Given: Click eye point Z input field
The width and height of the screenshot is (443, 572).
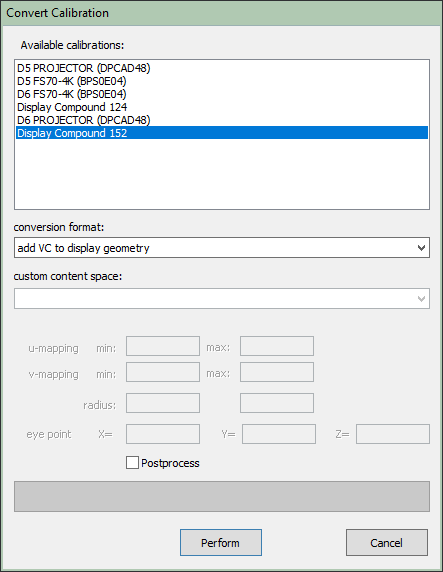Looking at the screenshot, I should pos(393,434).
